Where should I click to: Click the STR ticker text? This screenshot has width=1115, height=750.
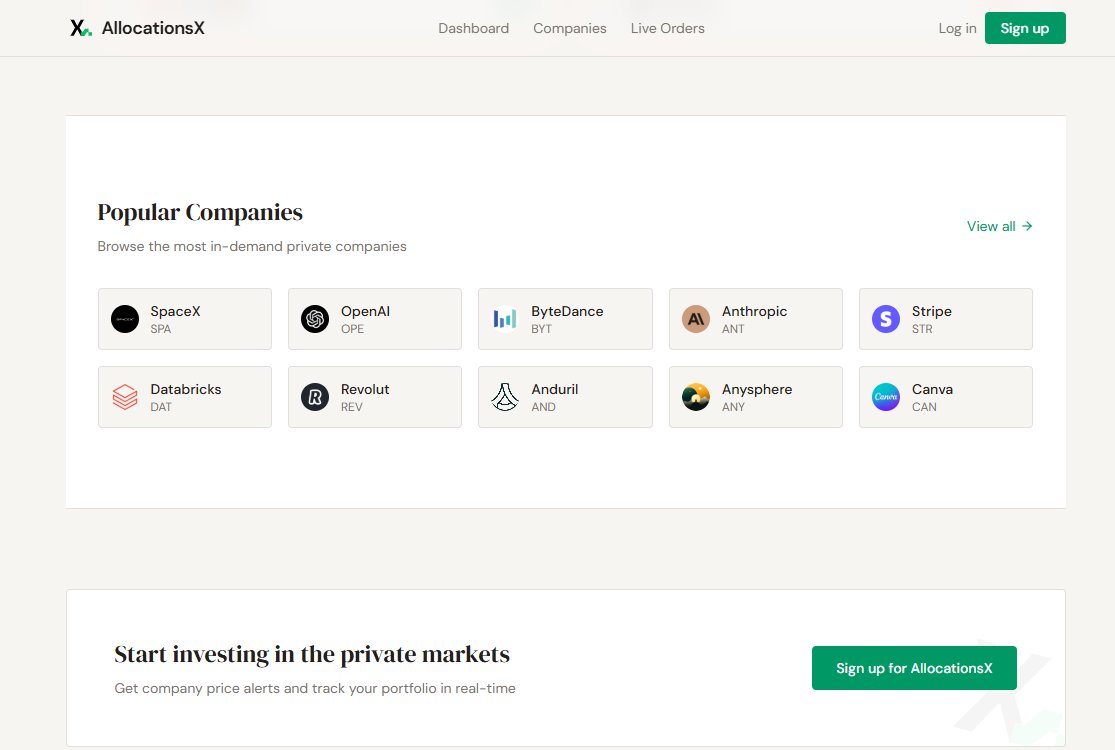[x=922, y=329]
